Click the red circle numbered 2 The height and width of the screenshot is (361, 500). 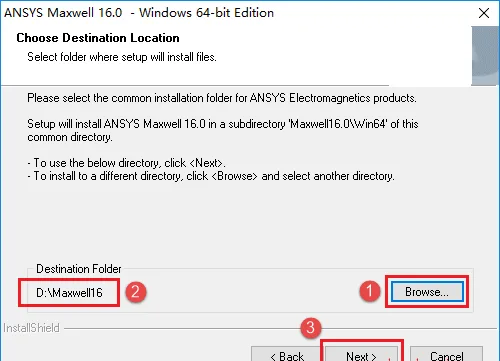click(135, 292)
